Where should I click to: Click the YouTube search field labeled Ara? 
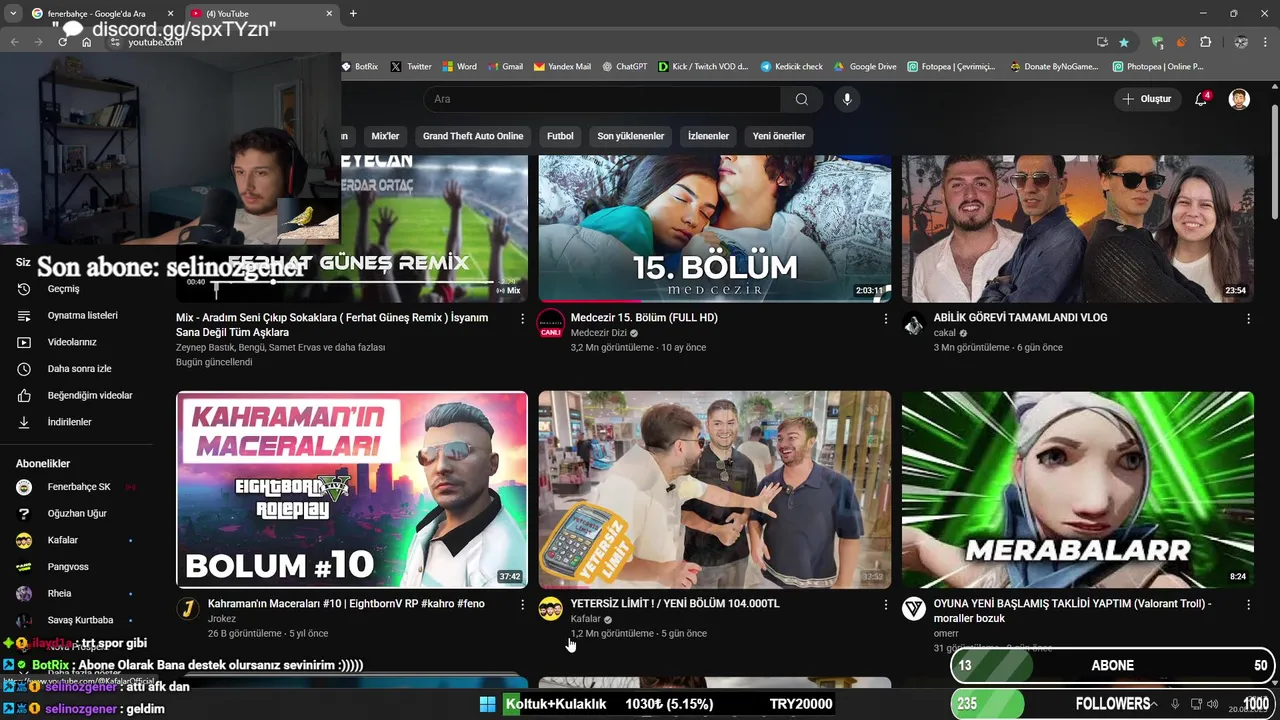602,99
